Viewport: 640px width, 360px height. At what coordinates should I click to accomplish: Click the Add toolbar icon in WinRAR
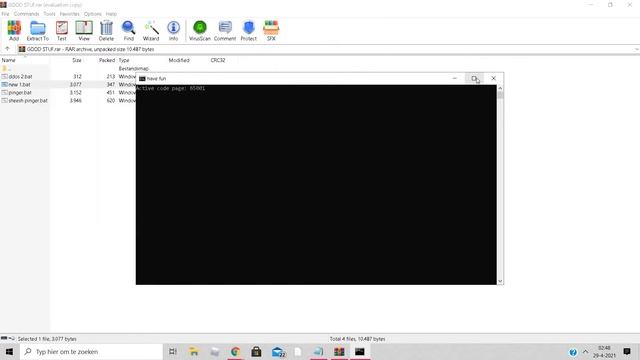point(14,31)
